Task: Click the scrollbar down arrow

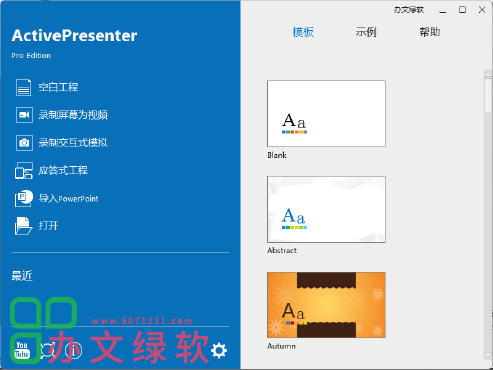Action: 488,355
